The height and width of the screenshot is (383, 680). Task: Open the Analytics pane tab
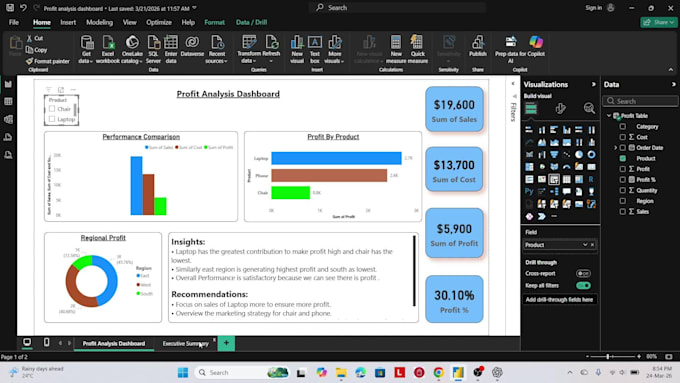point(589,108)
